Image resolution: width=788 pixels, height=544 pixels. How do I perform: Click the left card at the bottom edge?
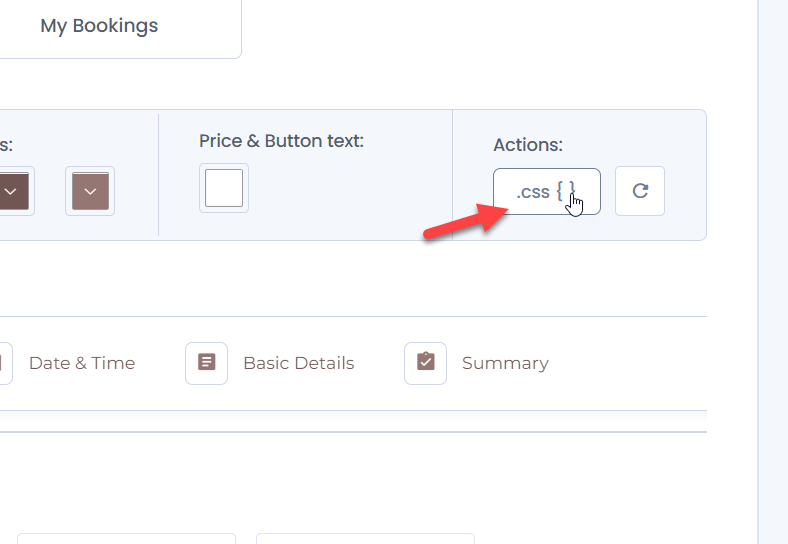(126, 538)
